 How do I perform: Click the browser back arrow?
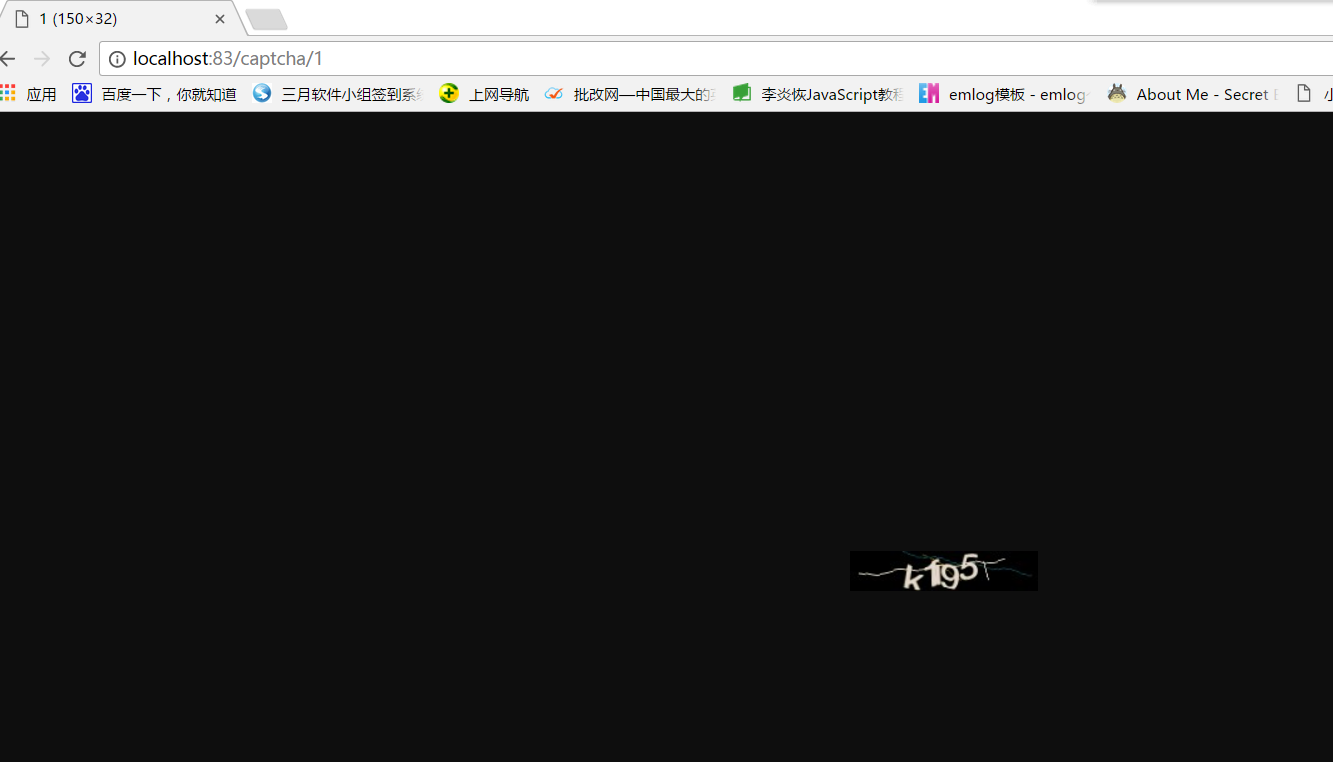click(8, 59)
